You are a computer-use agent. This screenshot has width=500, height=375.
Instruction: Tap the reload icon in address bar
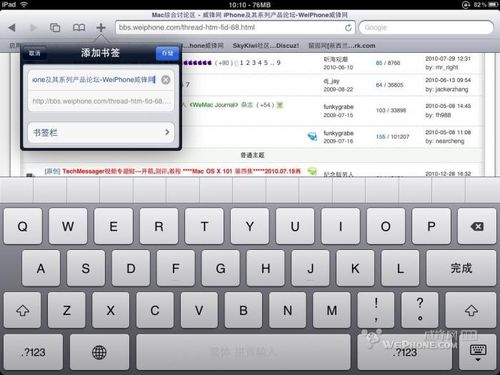348,28
